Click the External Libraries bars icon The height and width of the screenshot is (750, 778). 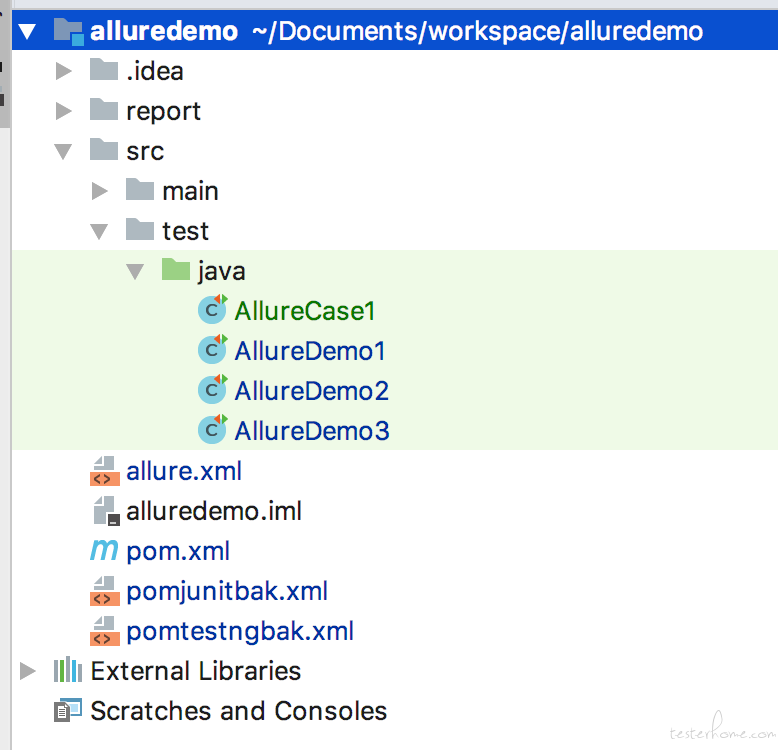coord(68,670)
